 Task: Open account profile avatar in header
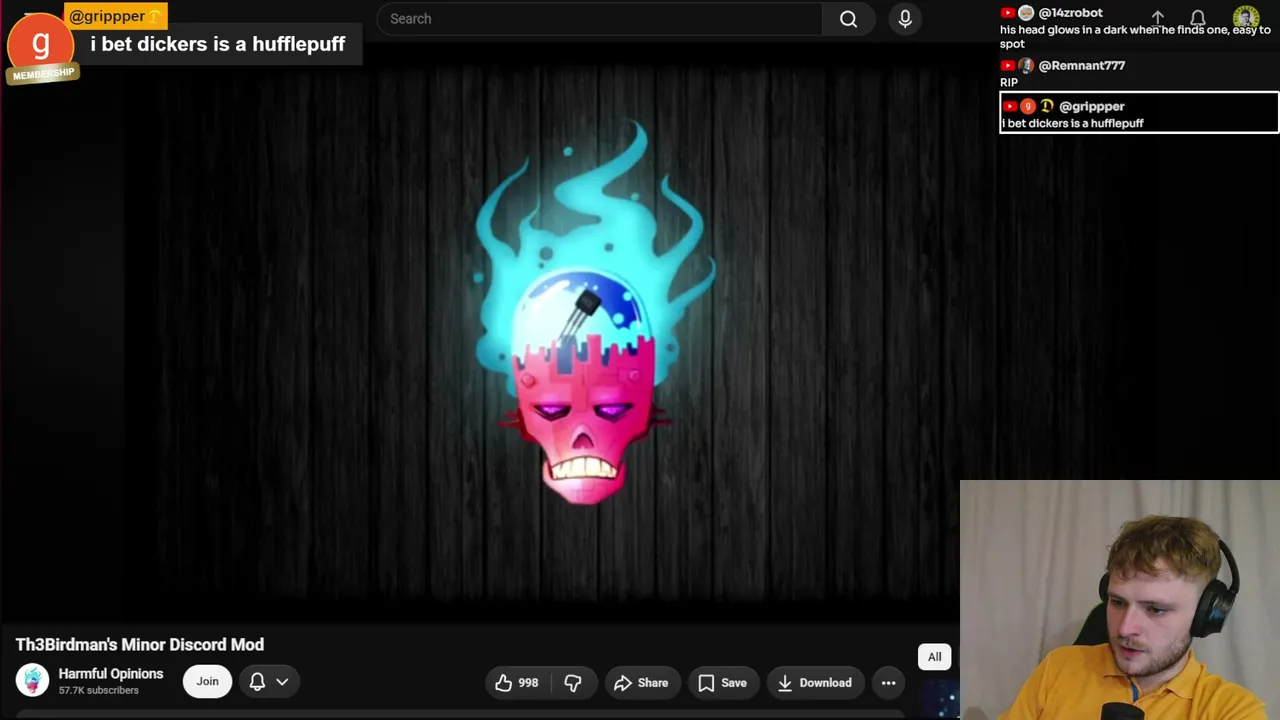[1246, 18]
